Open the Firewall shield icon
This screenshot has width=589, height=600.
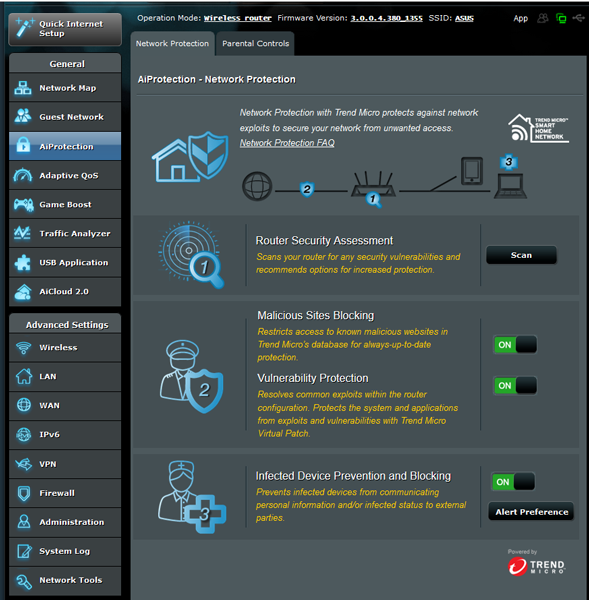pos(24,493)
